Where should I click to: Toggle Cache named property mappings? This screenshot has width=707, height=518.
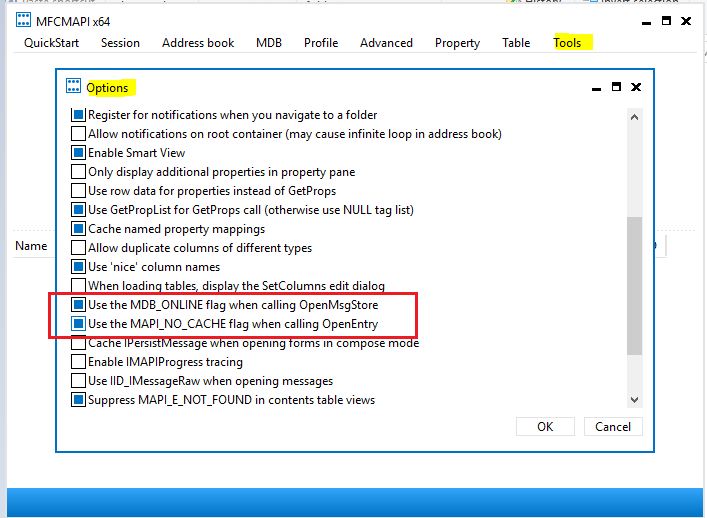tap(78, 229)
